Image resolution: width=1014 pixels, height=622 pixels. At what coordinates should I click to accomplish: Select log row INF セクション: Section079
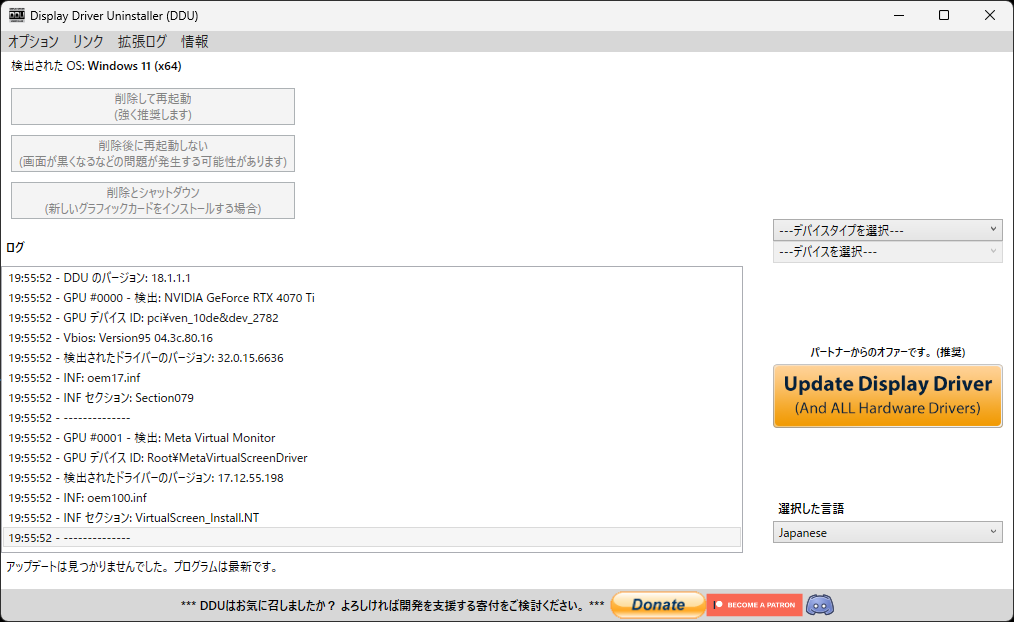[372, 398]
